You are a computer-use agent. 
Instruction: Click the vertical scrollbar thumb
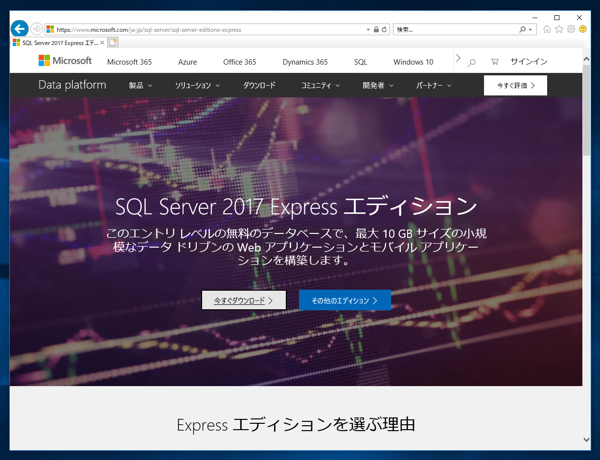[x=586, y=110]
